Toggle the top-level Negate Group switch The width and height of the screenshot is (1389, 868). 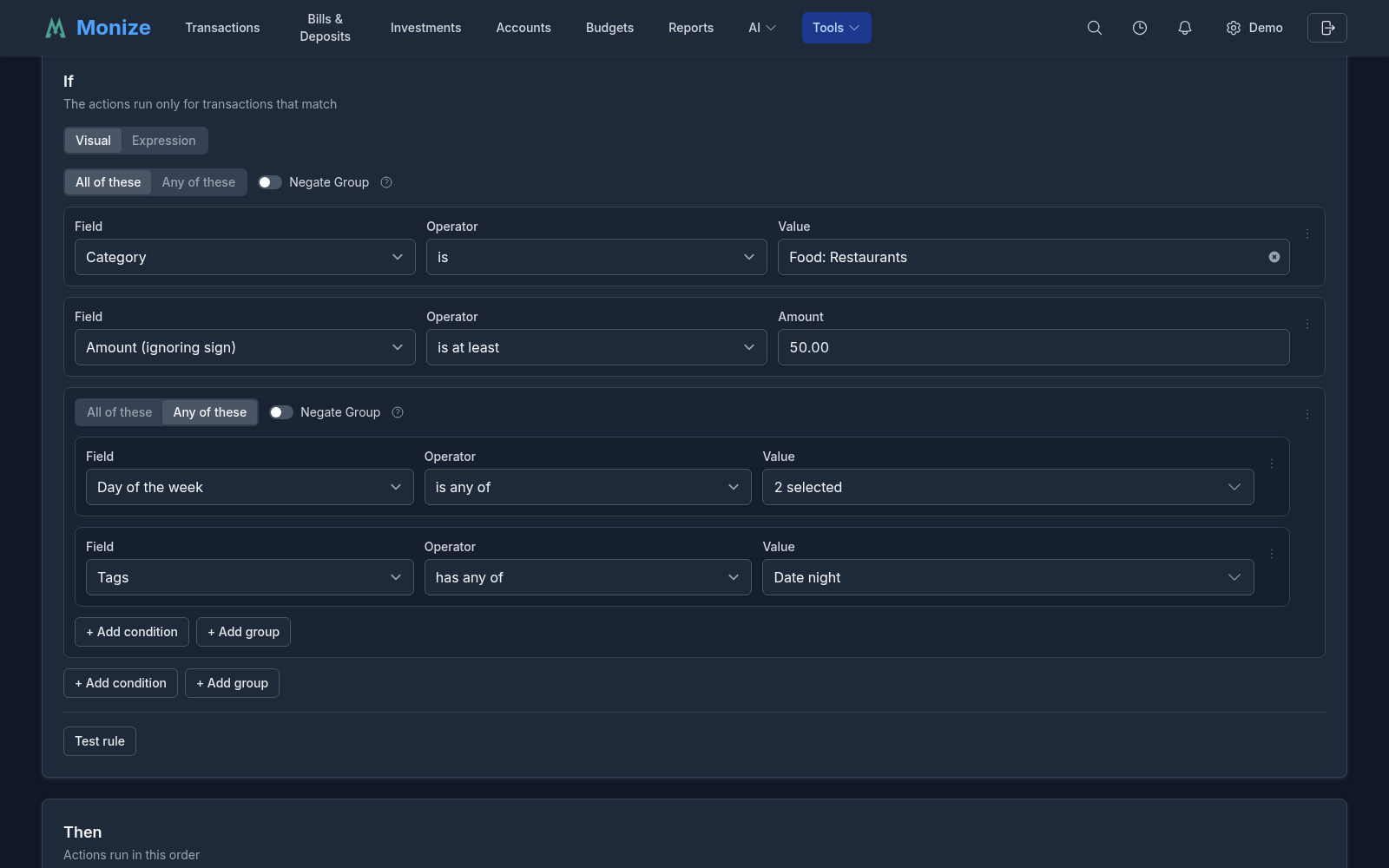pos(270,182)
